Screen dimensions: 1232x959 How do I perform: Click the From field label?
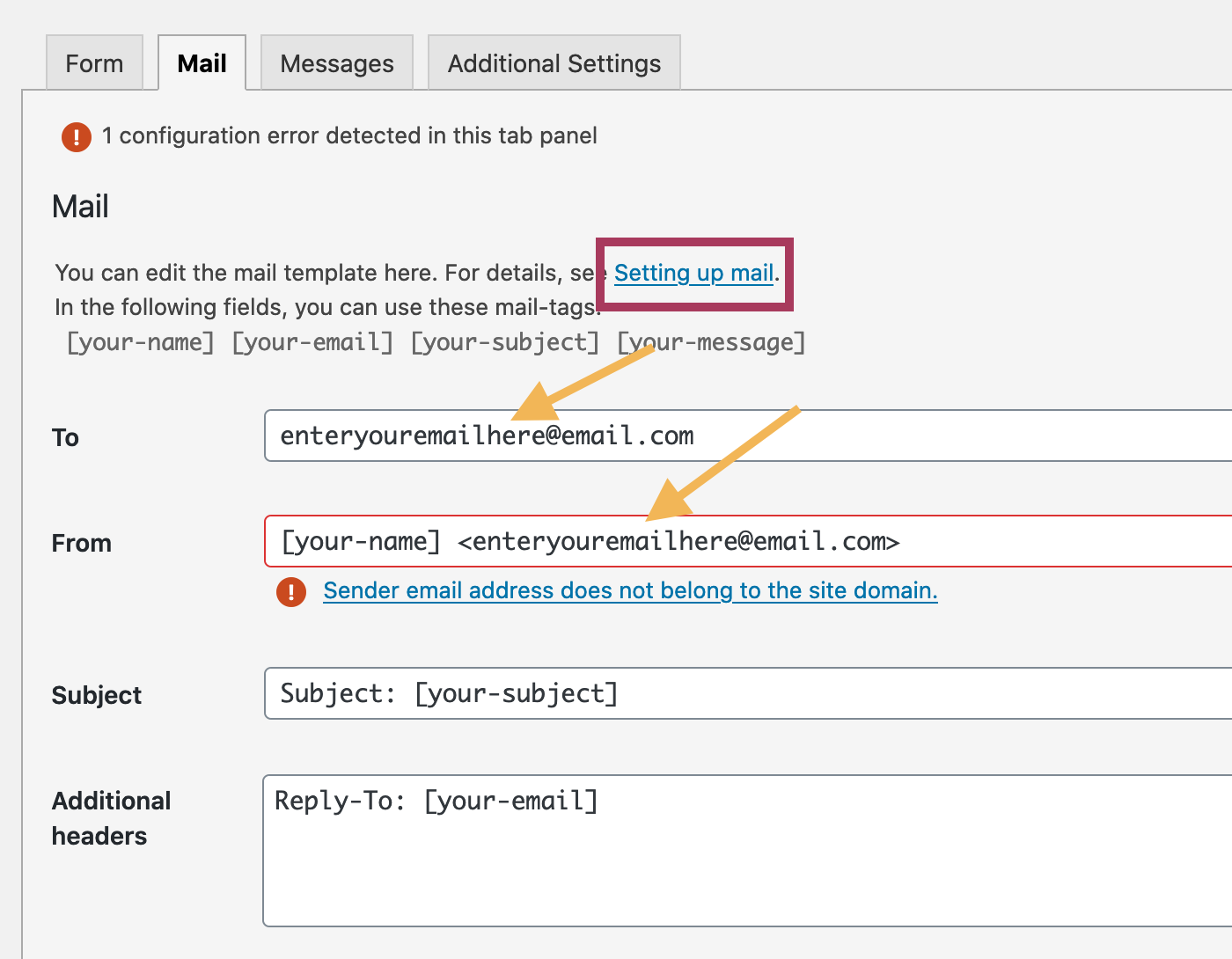(x=82, y=543)
